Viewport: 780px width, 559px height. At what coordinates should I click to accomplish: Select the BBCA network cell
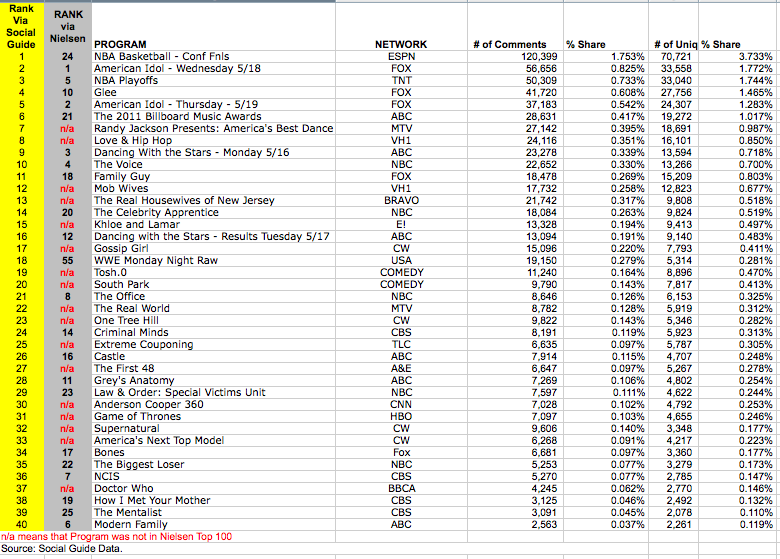pyautogui.click(x=401, y=488)
